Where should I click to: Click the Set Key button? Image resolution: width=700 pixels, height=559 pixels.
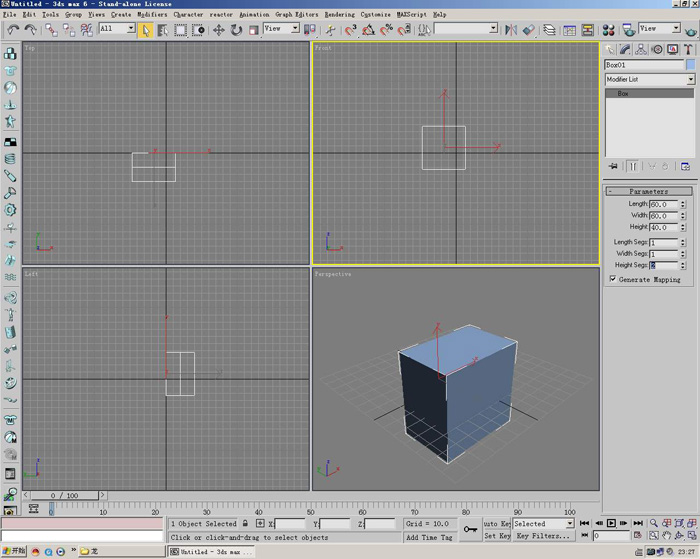click(497, 536)
